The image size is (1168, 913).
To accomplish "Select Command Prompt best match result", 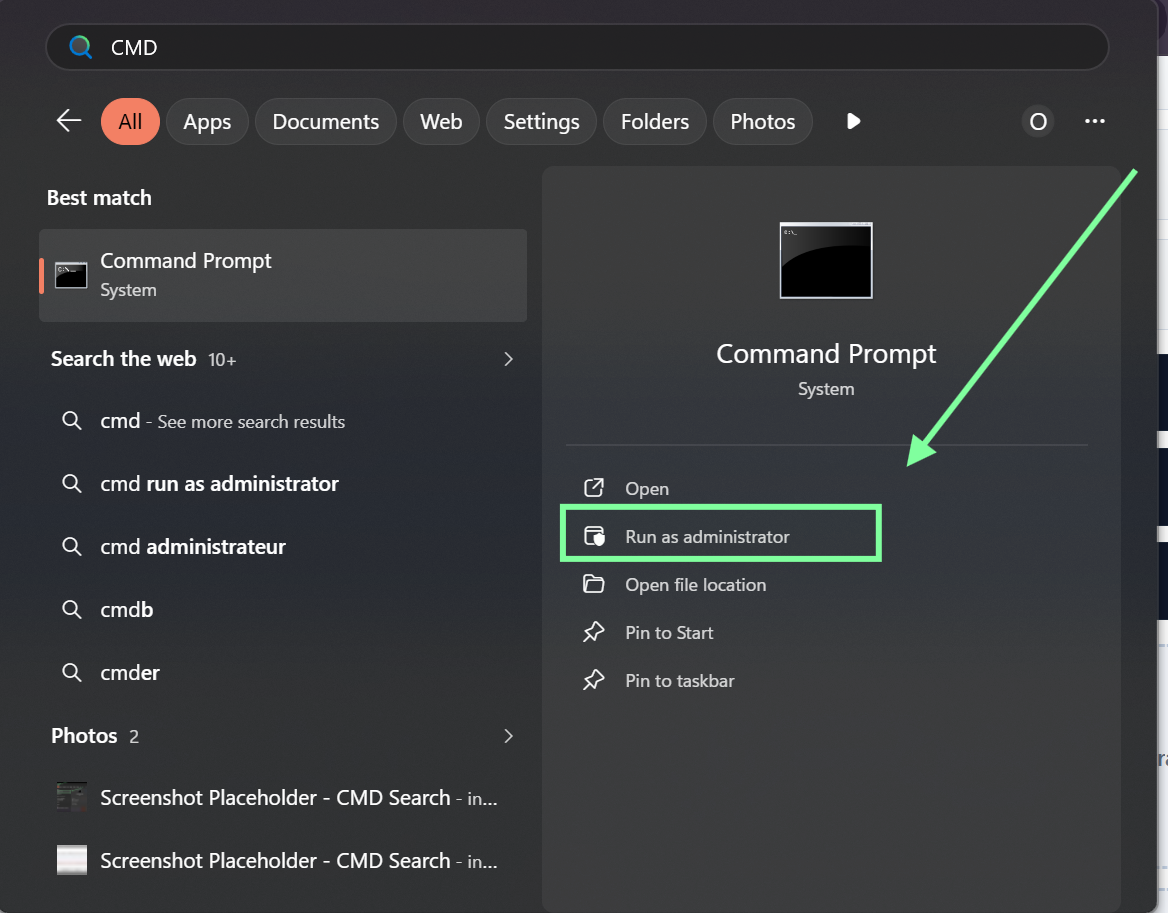I will (283, 276).
